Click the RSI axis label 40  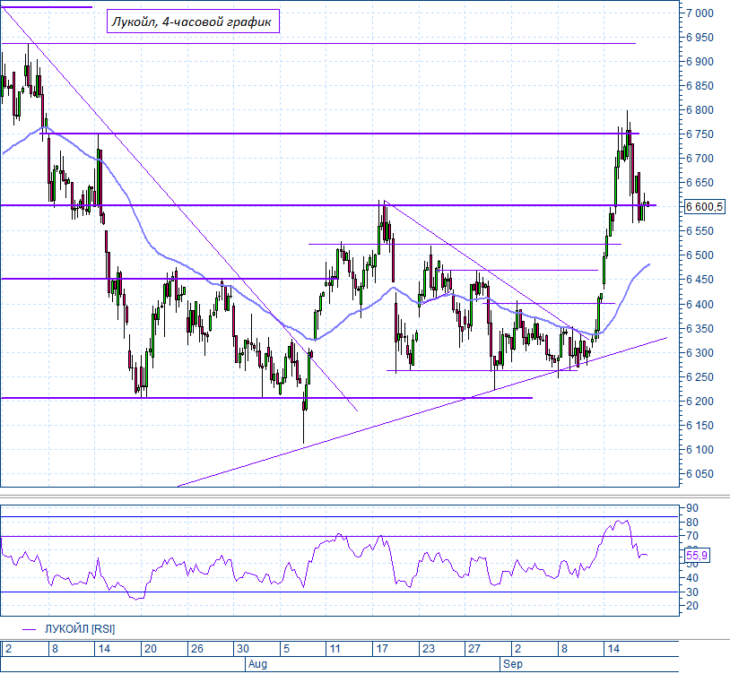pos(692,578)
